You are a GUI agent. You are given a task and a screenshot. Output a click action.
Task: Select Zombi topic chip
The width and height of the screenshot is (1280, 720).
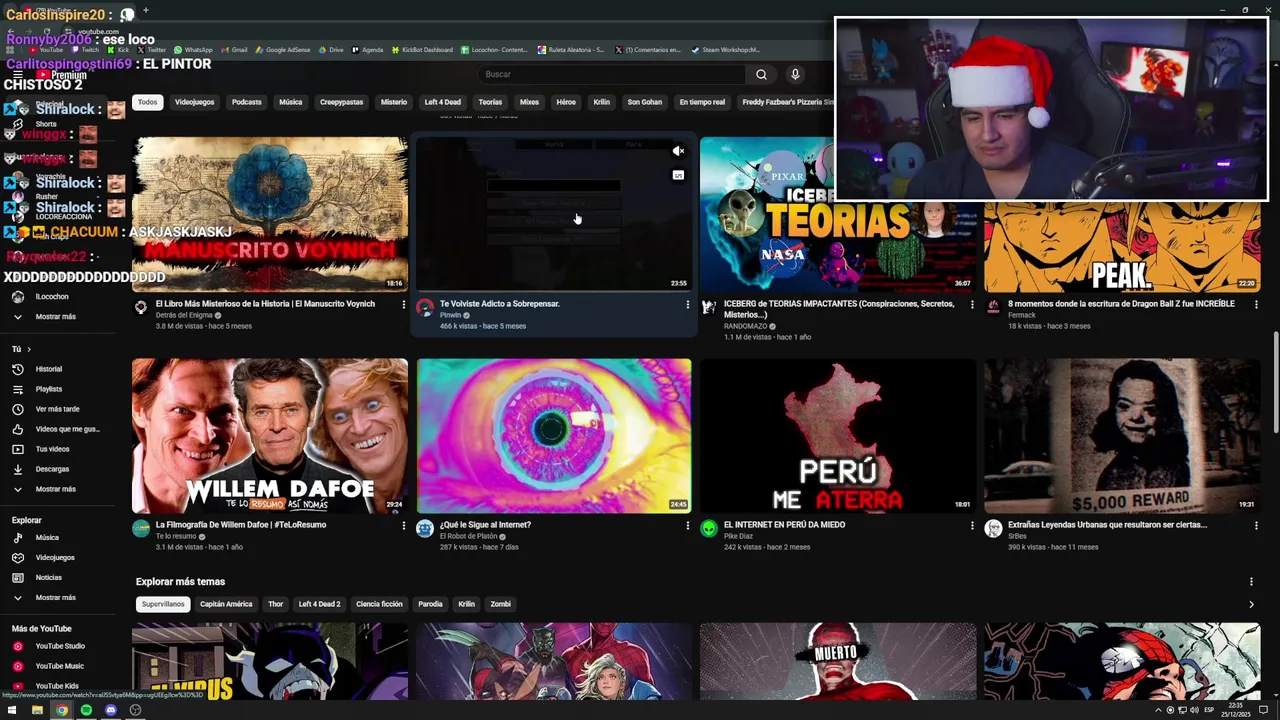(x=500, y=604)
